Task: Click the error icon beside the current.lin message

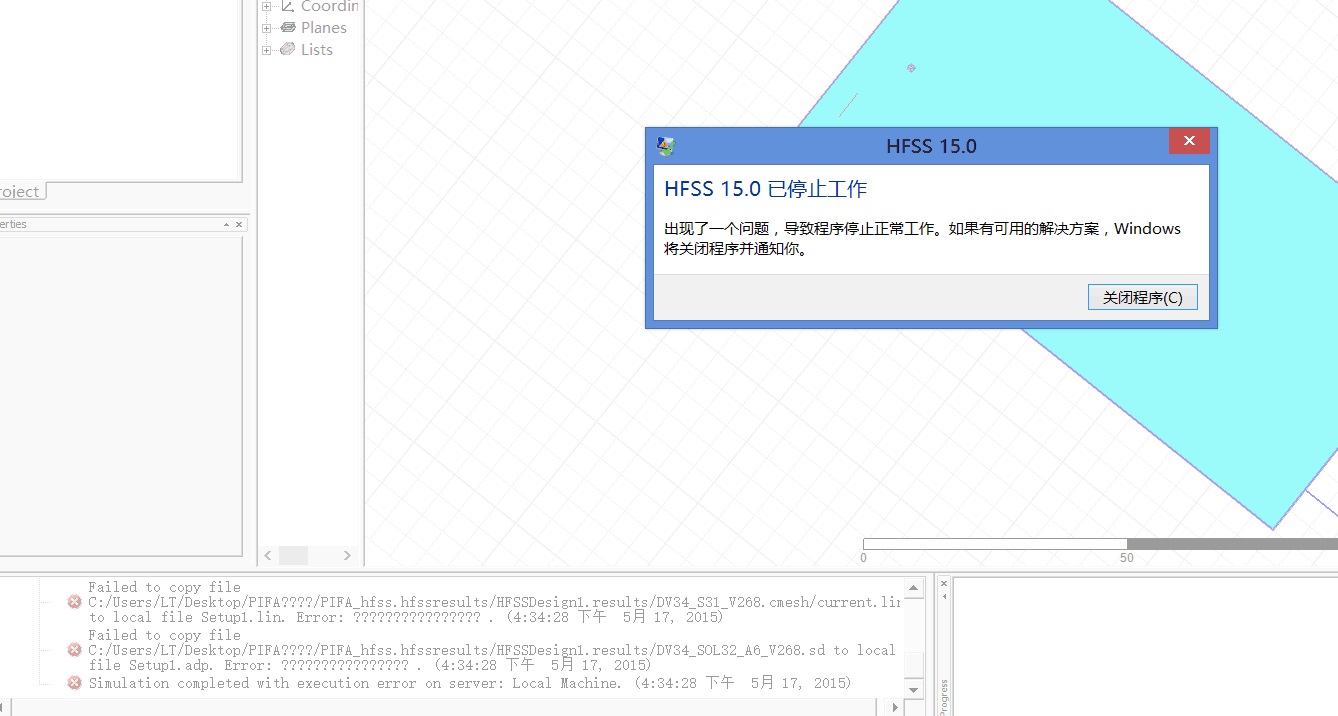Action: (x=74, y=602)
